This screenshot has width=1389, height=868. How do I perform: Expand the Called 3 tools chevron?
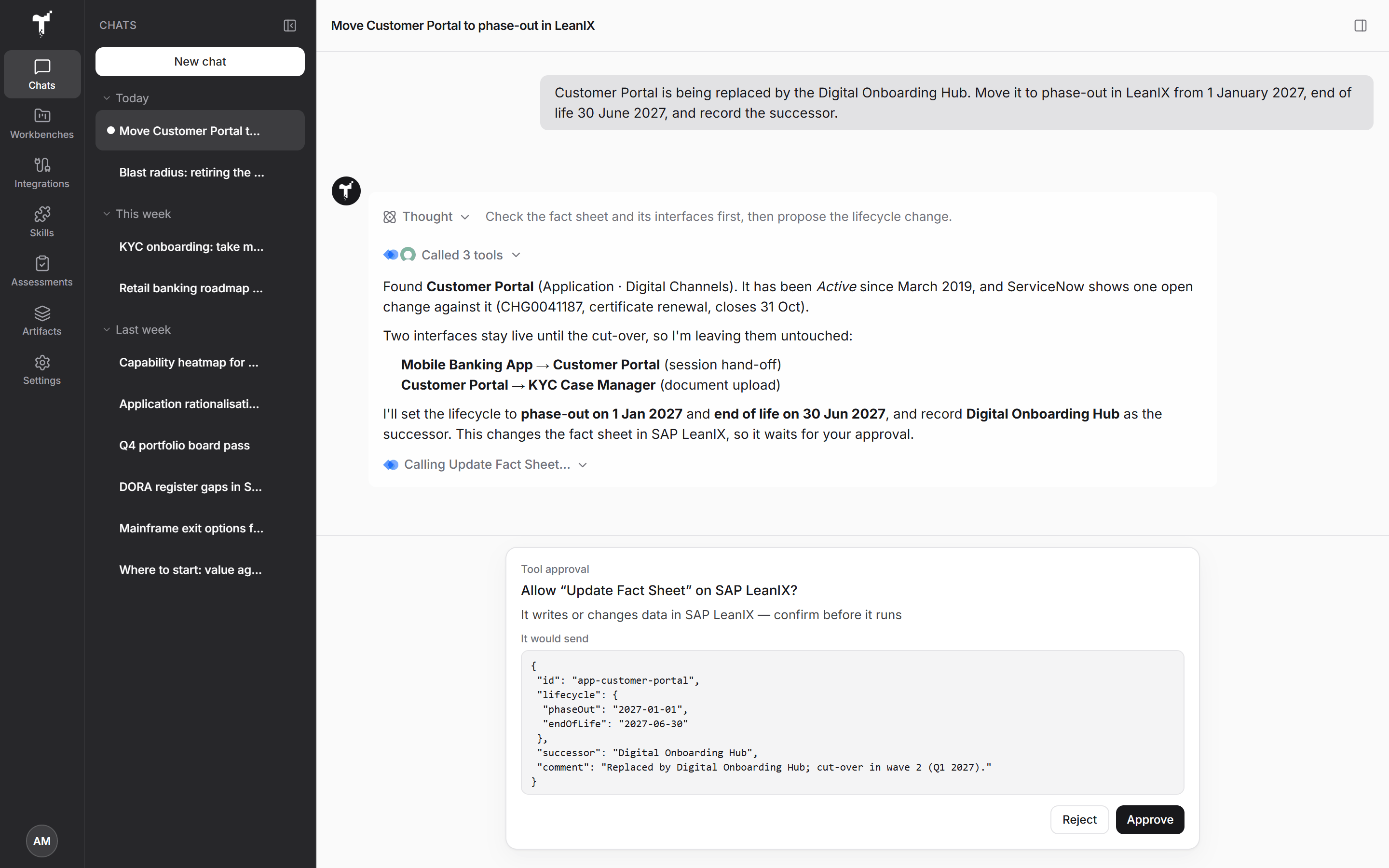click(516, 255)
